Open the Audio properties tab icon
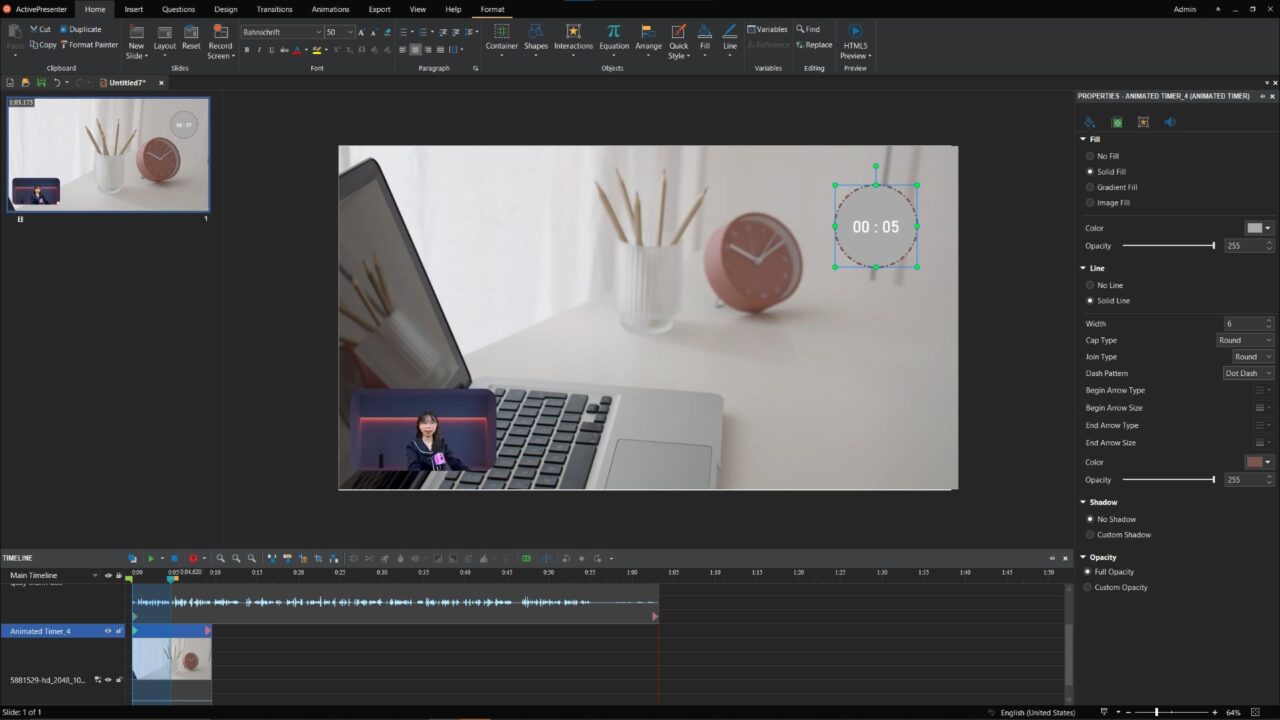The height and width of the screenshot is (720, 1280). tap(1168, 121)
